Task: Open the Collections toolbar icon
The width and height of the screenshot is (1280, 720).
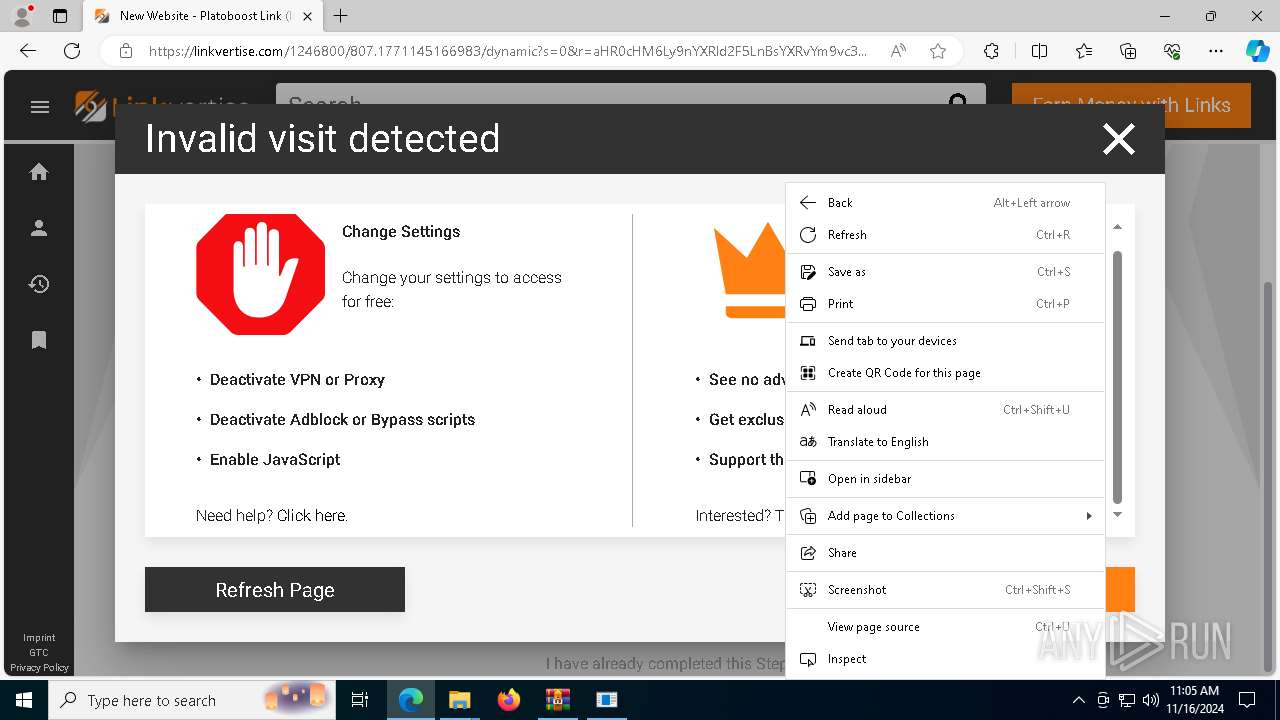Action: point(1128,51)
